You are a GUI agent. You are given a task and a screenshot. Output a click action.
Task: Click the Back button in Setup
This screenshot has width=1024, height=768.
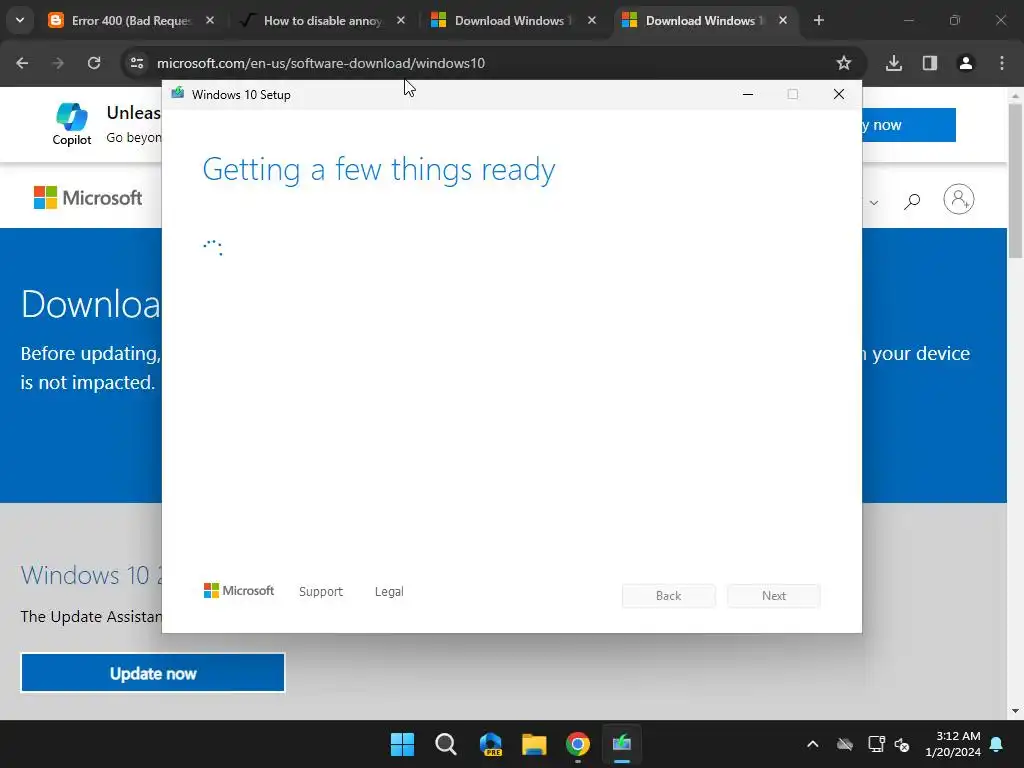tap(669, 596)
